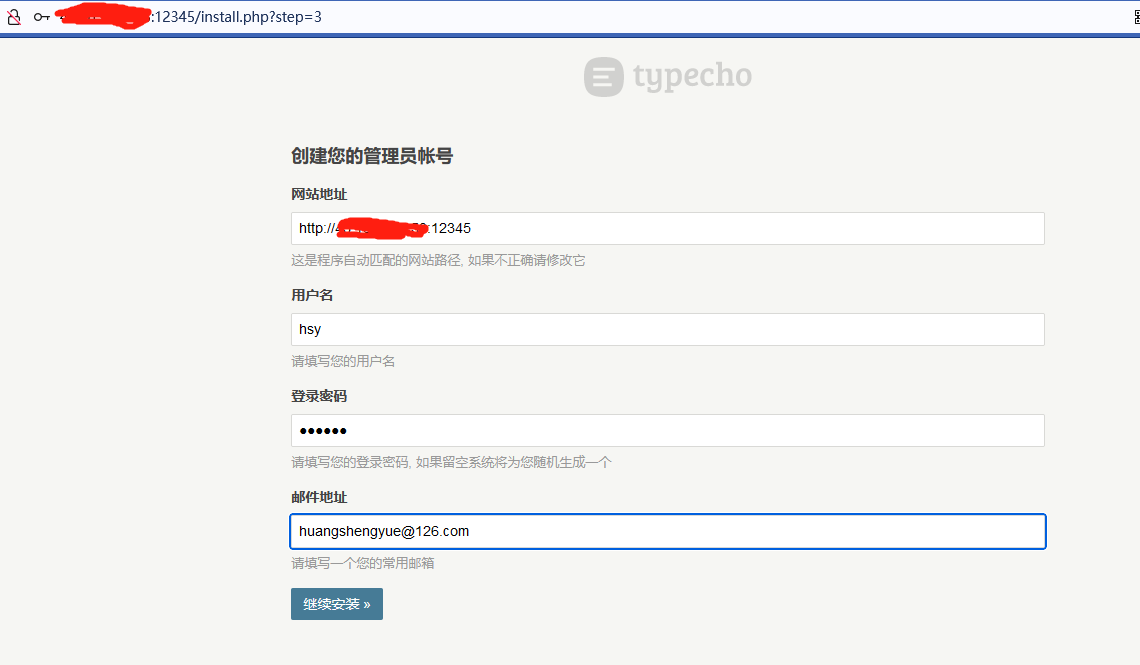Click the 请填写一个您的常用邮箱 hint text
Viewport: 1140px width, 665px height.
363,563
